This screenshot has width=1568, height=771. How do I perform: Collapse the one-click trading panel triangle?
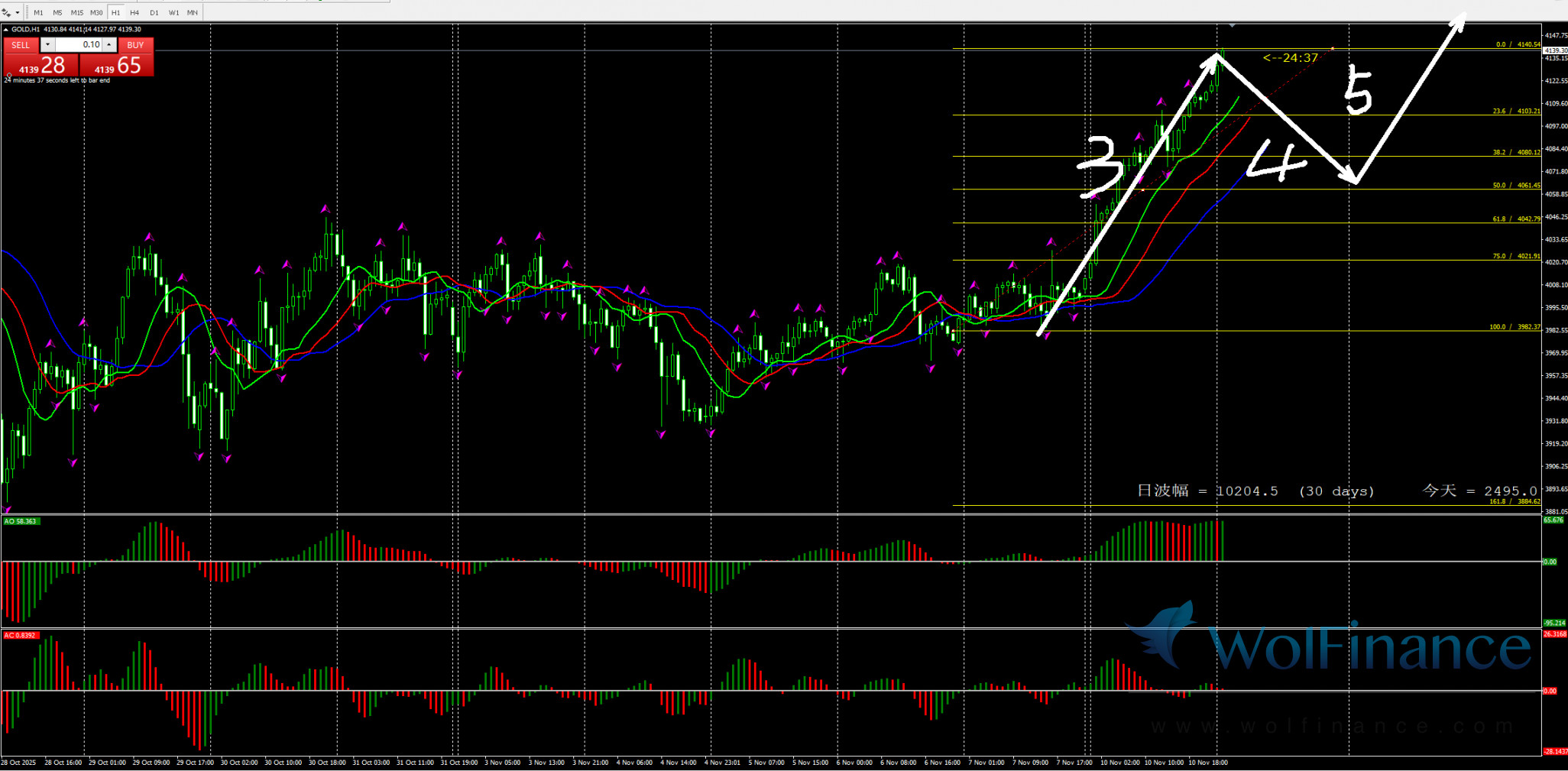(6, 30)
